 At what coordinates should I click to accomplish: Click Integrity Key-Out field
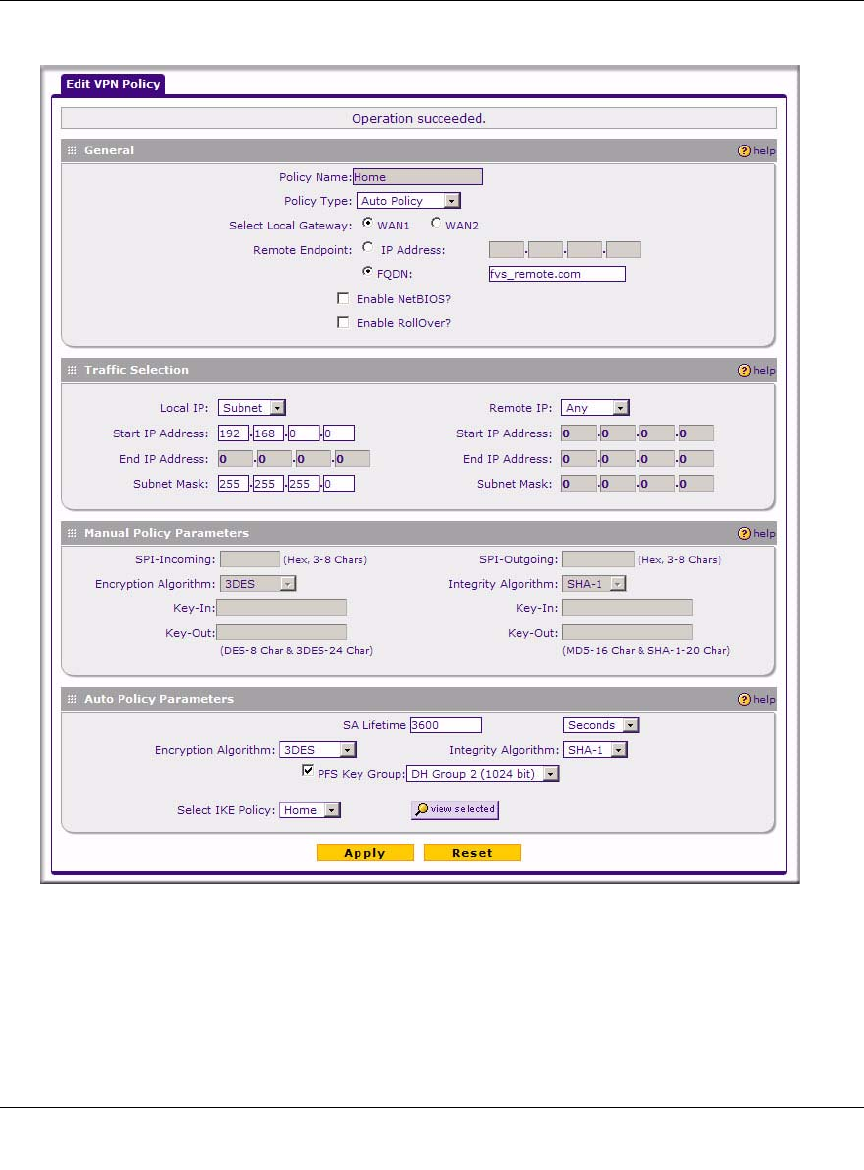(627, 633)
